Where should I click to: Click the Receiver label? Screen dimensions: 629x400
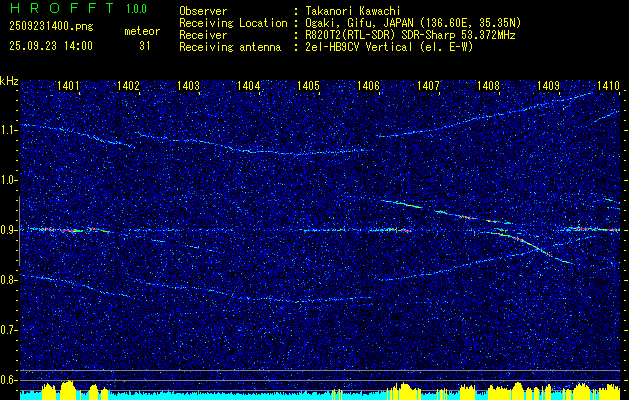[203, 35]
